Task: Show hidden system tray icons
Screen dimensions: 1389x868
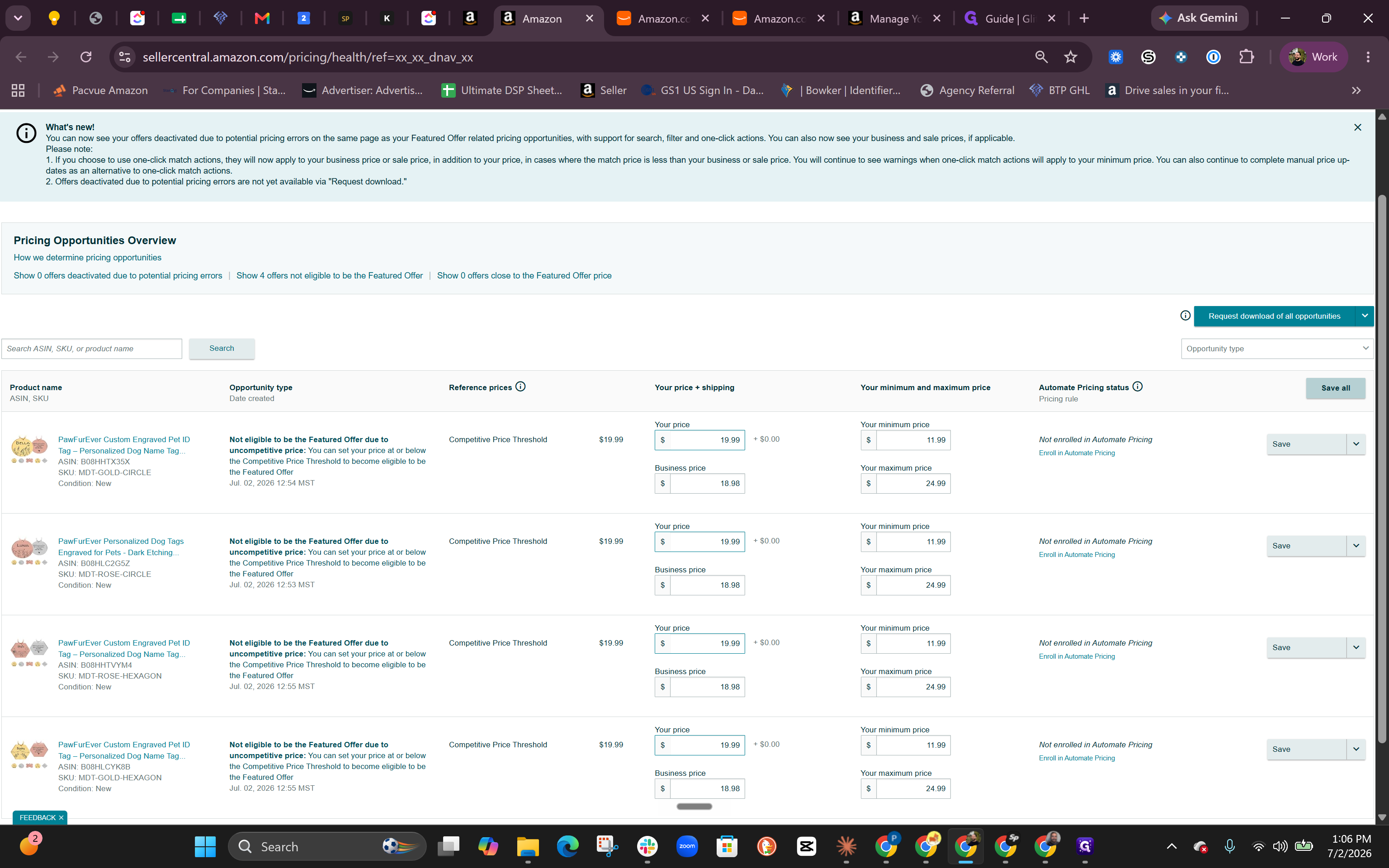Action: (x=1172, y=846)
